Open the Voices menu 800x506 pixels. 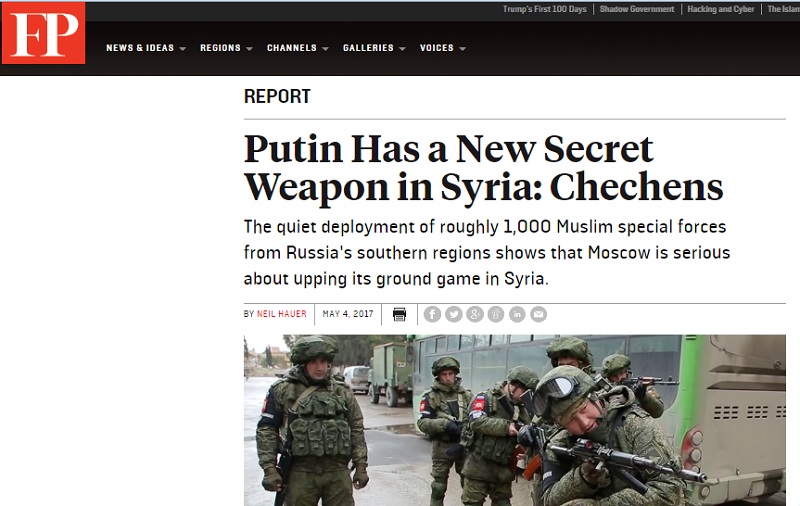pyautogui.click(x=442, y=48)
